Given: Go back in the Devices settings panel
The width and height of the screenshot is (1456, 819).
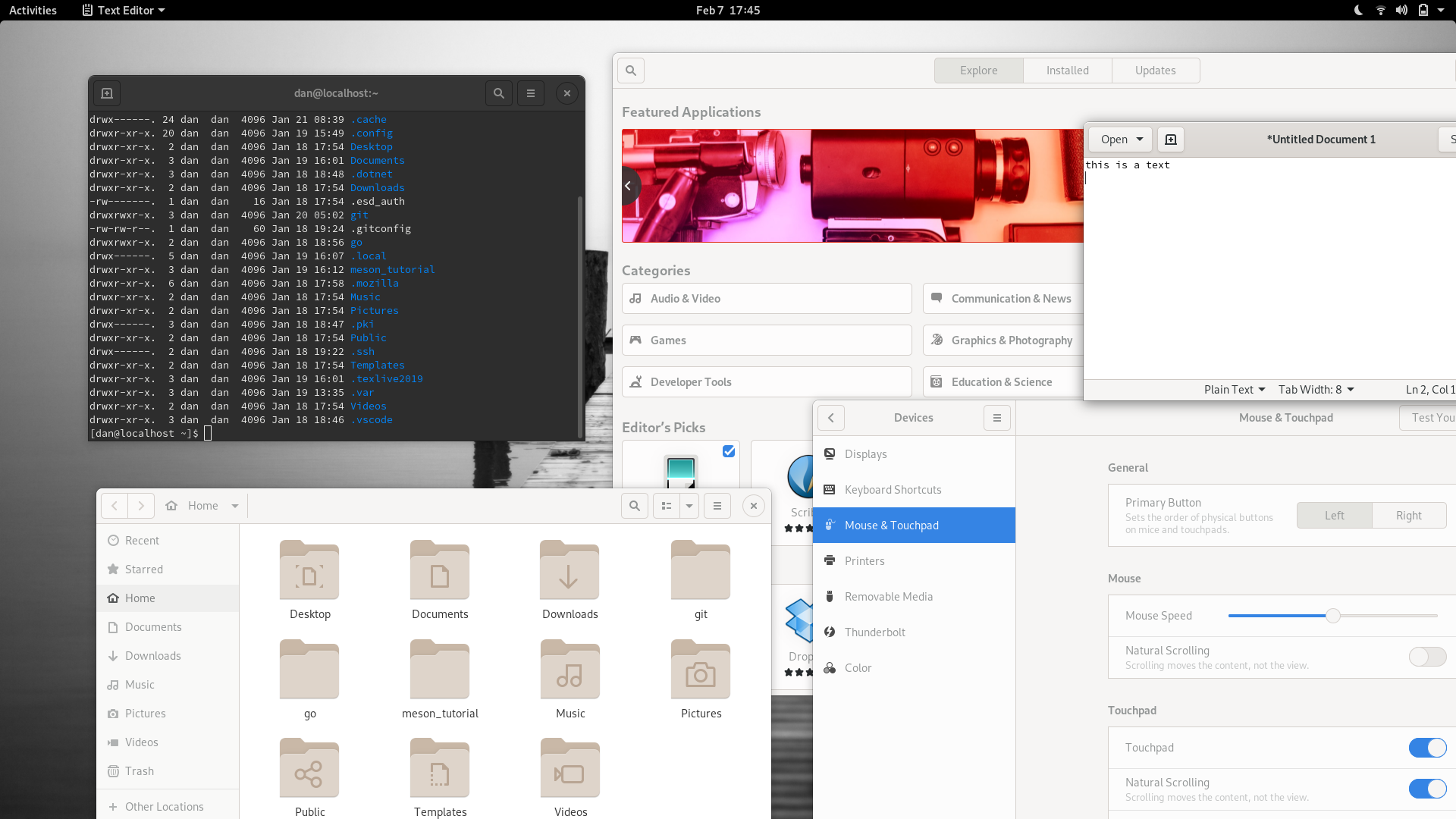Looking at the screenshot, I should 831,418.
